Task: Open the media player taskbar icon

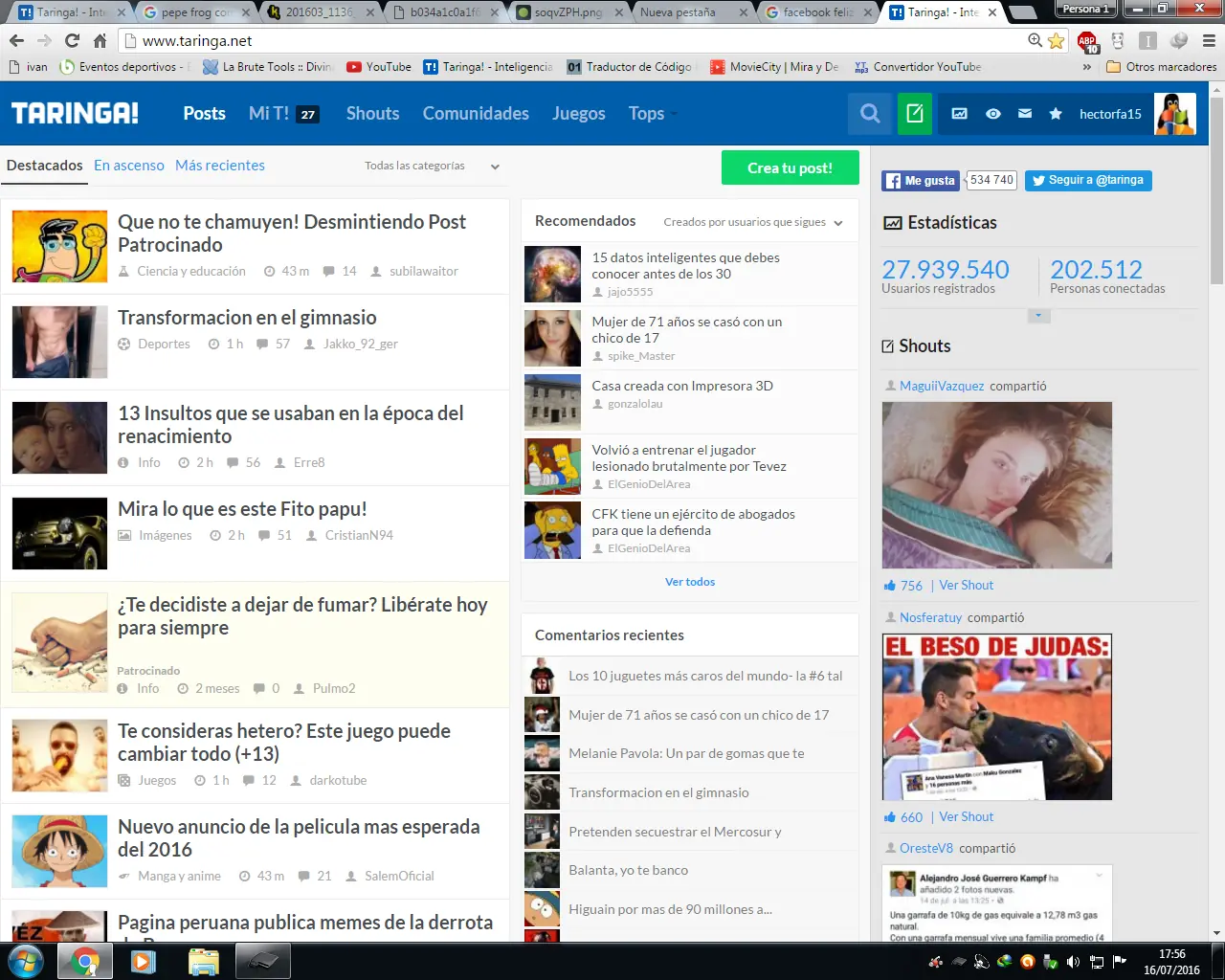Action: pyautogui.click(x=144, y=961)
